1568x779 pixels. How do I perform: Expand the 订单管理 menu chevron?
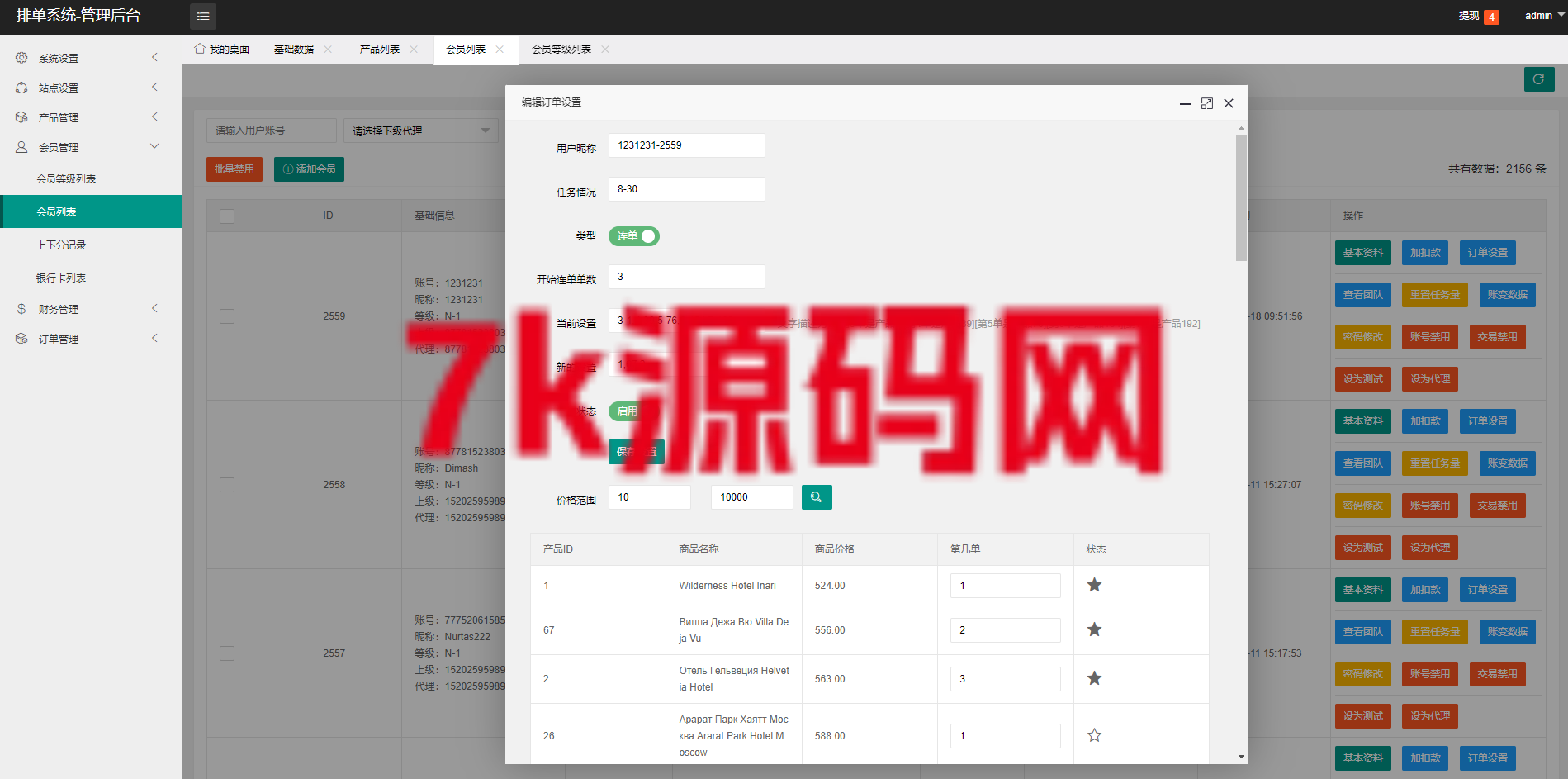[154, 338]
